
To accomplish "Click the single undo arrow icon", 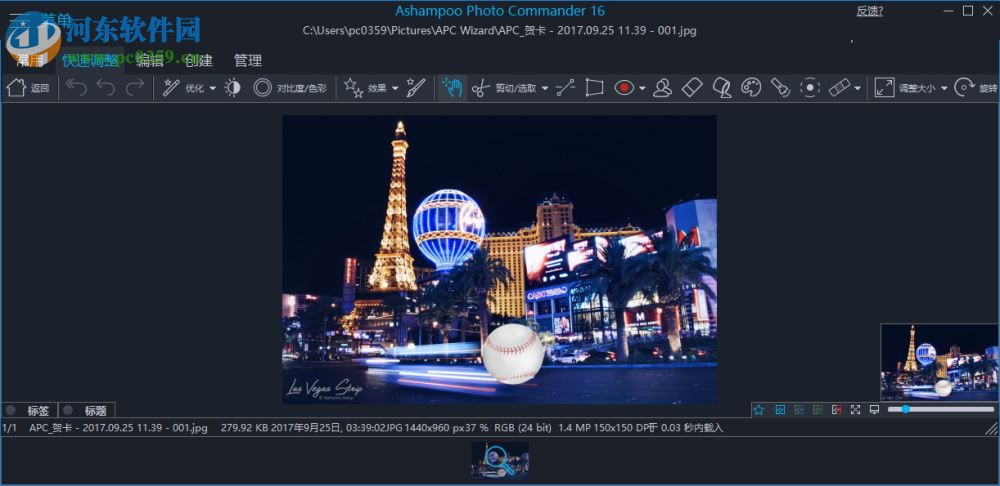I will [105, 87].
